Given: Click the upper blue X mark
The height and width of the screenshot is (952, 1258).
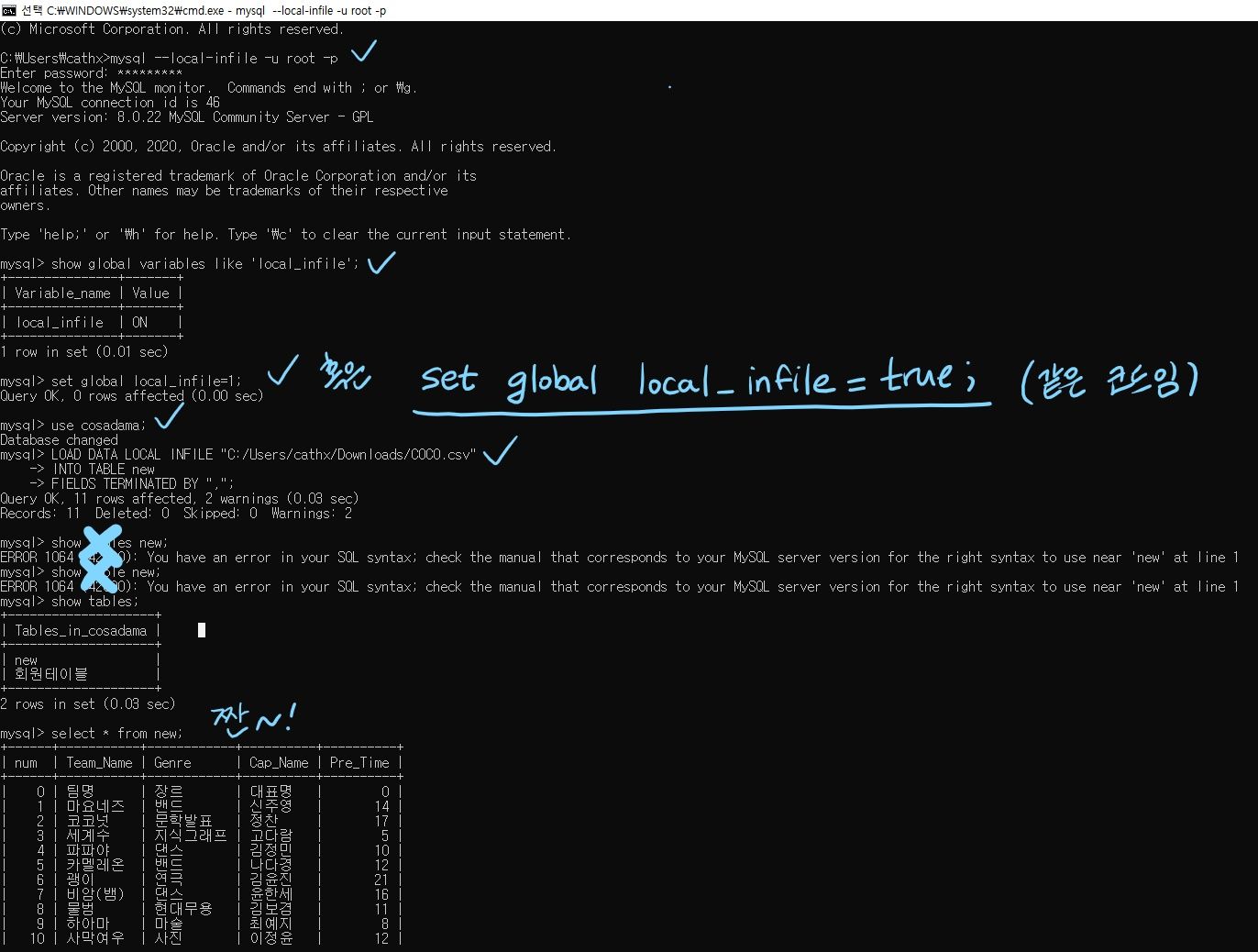Looking at the screenshot, I should pyautogui.click(x=102, y=543).
